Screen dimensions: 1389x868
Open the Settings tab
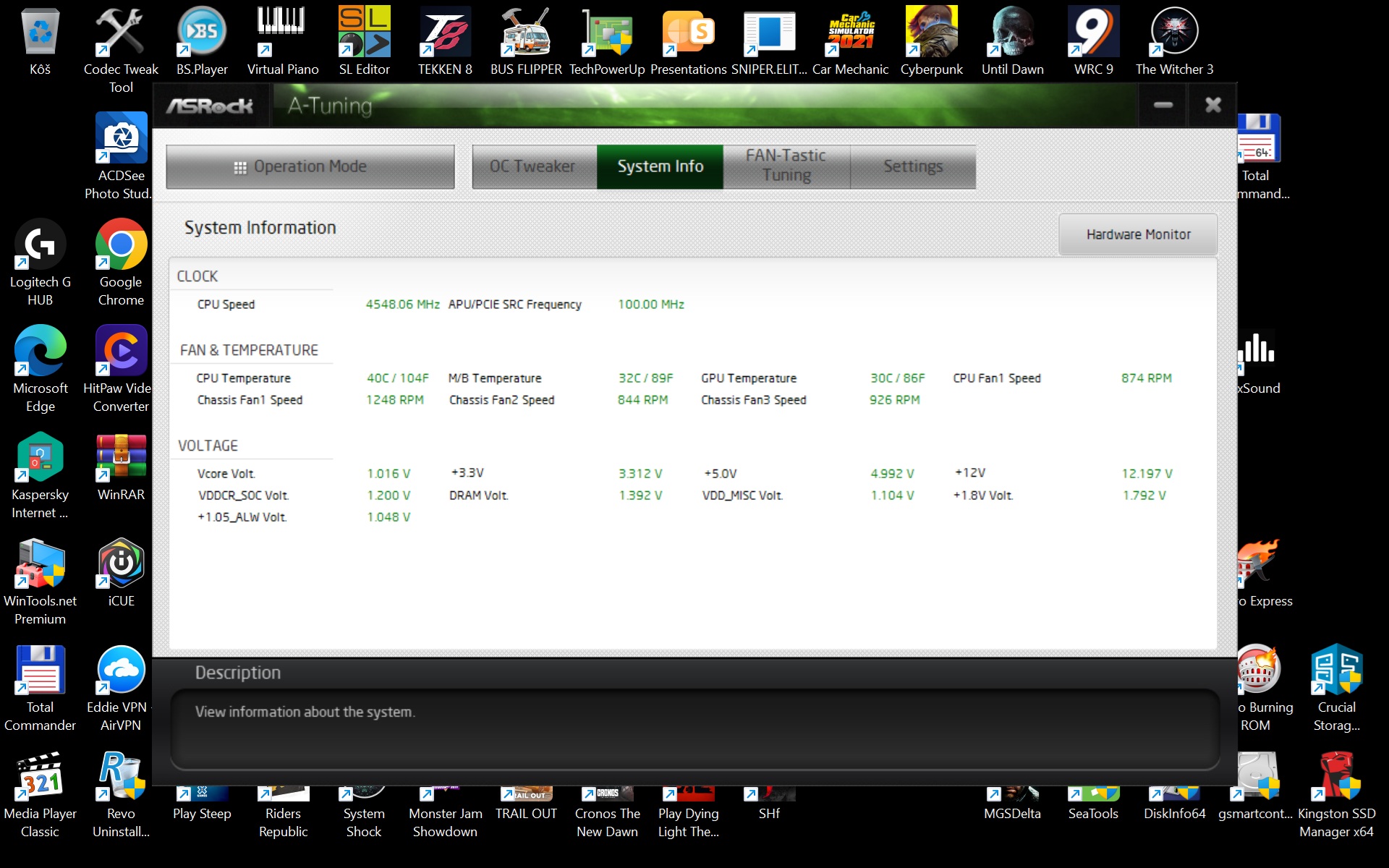click(x=912, y=166)
